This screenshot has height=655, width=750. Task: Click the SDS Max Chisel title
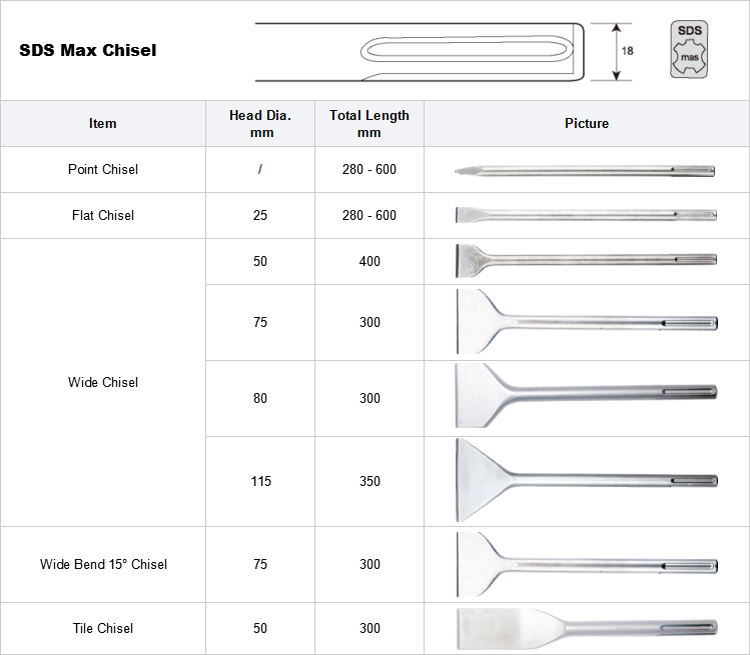(x=88, y=50)
